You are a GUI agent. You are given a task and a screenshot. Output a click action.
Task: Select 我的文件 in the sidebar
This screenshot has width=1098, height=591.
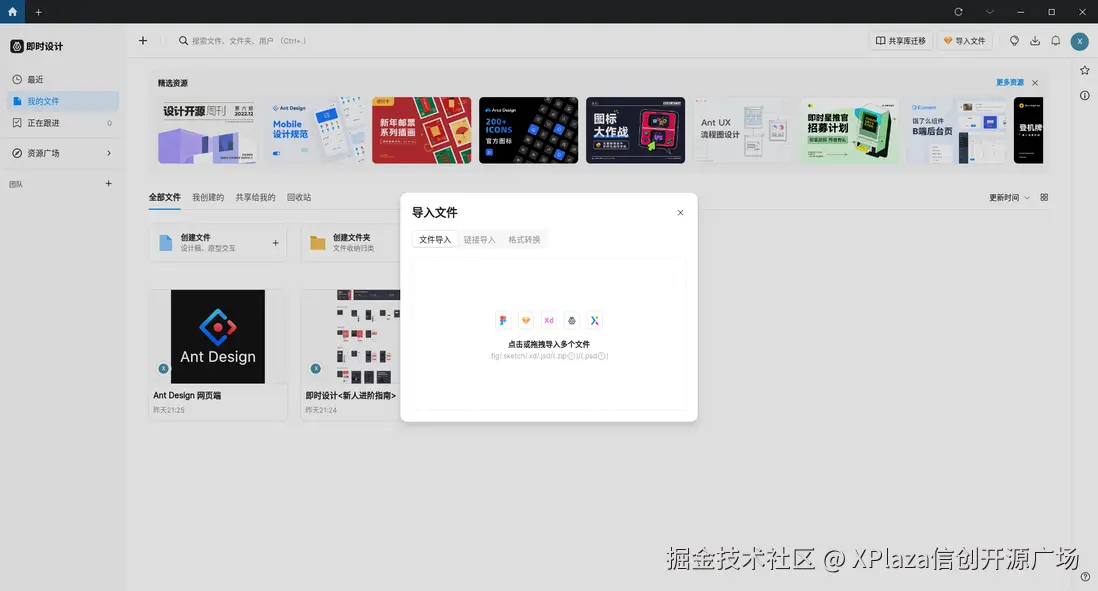[62, 101]
